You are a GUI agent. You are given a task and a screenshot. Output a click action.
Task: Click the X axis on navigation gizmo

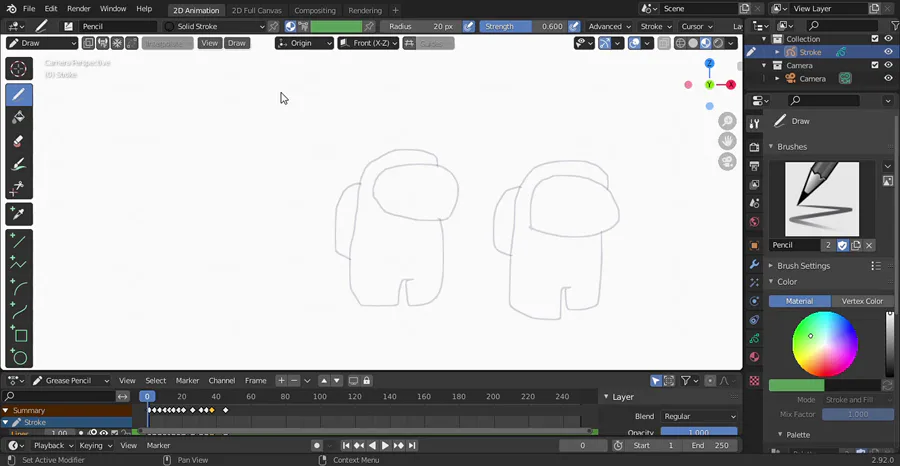731,85
